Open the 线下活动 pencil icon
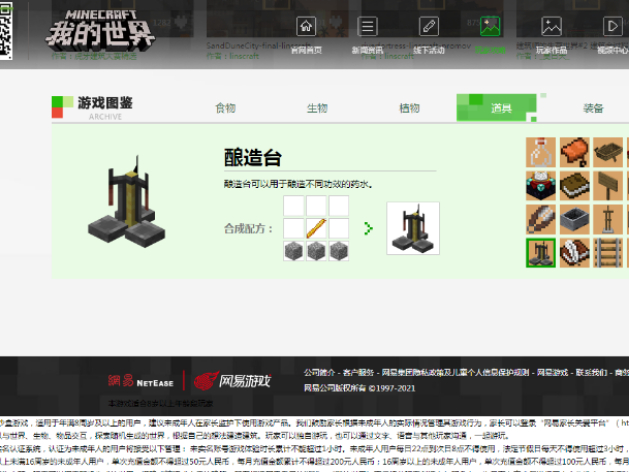The width and height of the screenshot is (629, 472). (429, 26)
